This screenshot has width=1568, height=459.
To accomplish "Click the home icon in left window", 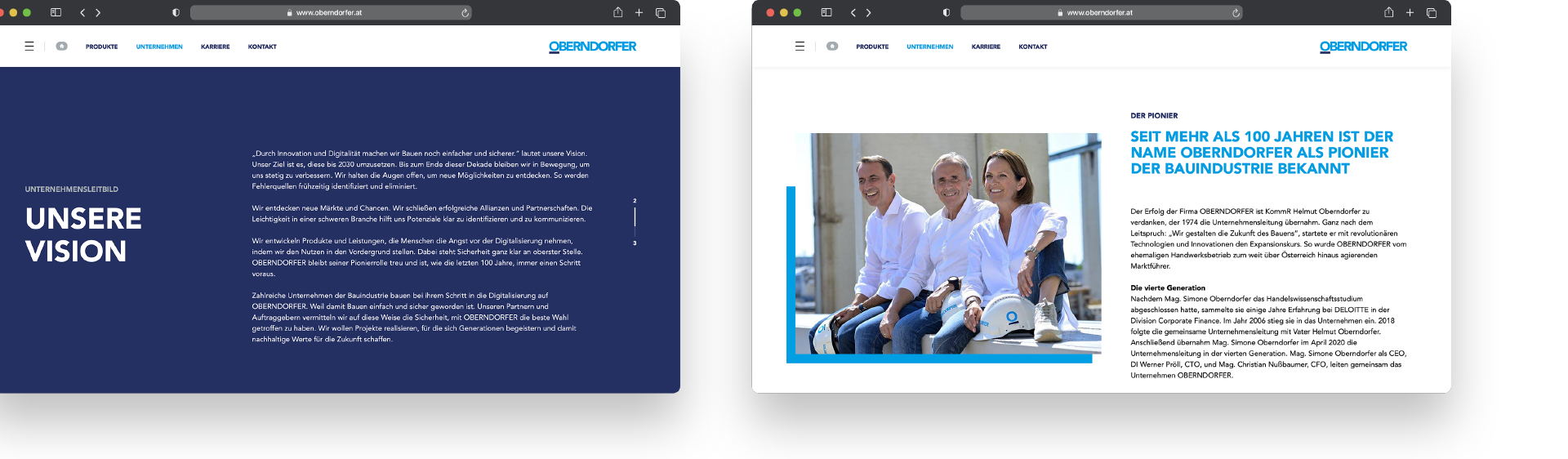I will point(61,47).
